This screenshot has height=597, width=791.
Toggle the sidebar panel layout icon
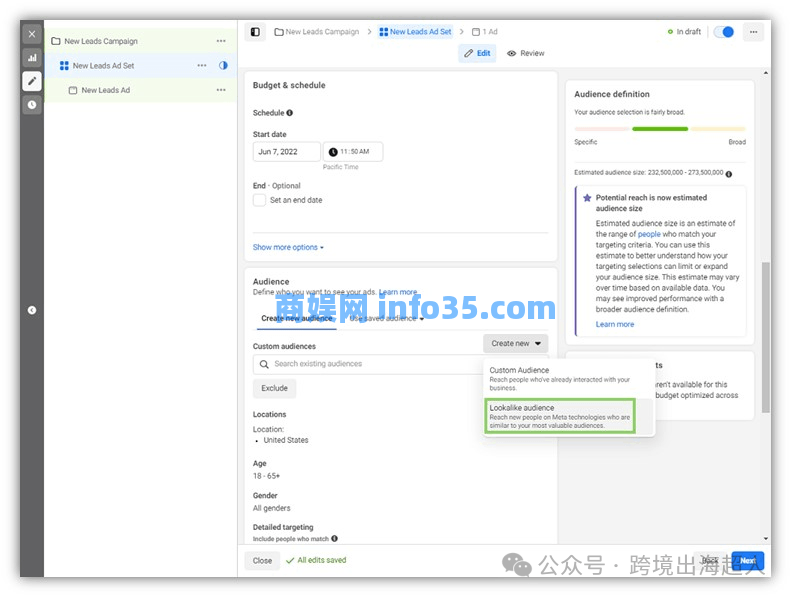(x=255, y=32)
